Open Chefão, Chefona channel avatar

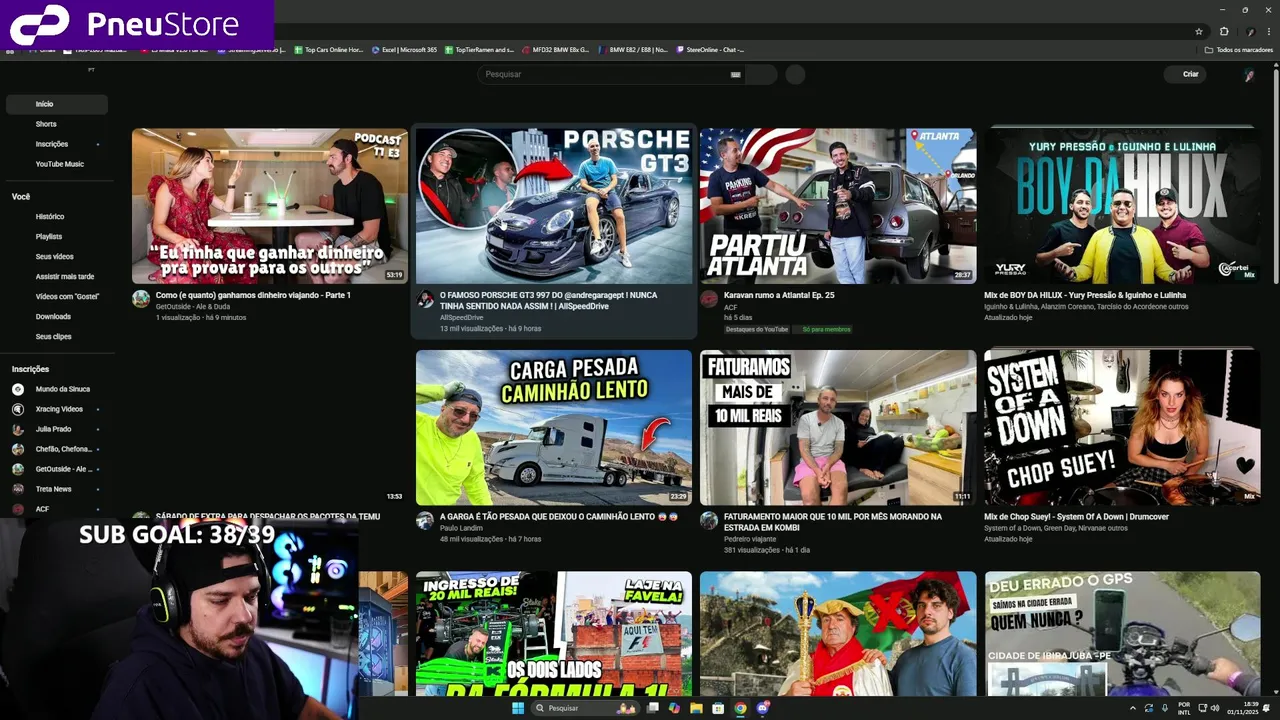pos(18,449)
